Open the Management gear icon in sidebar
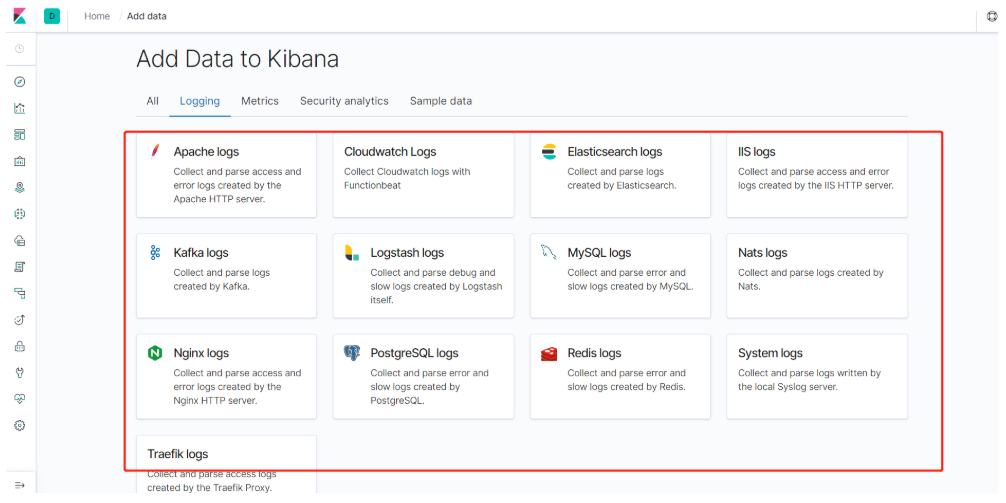The image size is (1006, 503). coord(19,425)
